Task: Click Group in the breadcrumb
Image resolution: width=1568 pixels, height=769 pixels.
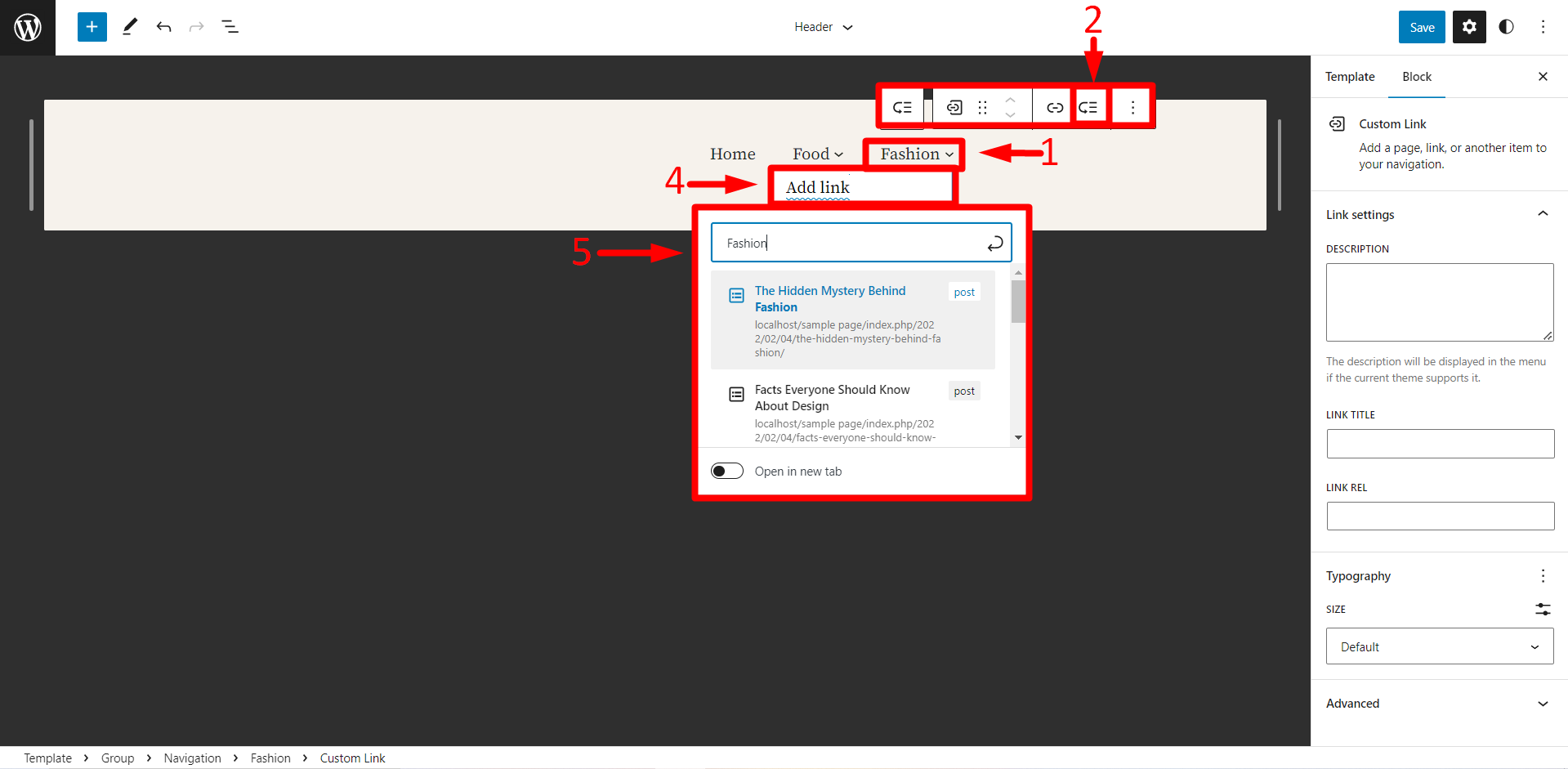Action: coord(118,758)
